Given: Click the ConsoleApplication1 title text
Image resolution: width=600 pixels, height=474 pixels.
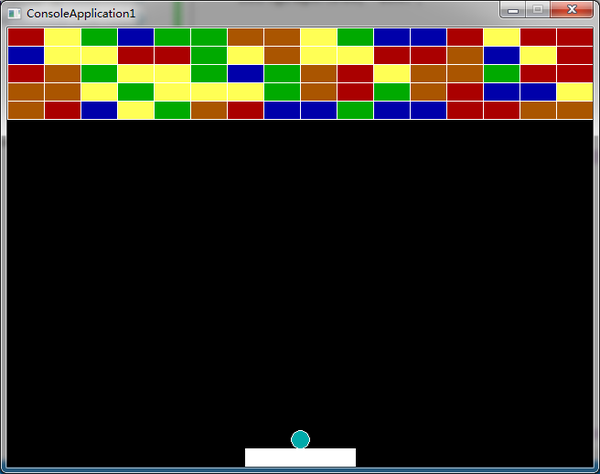Looking at the screenshot, I should (81, 14).
